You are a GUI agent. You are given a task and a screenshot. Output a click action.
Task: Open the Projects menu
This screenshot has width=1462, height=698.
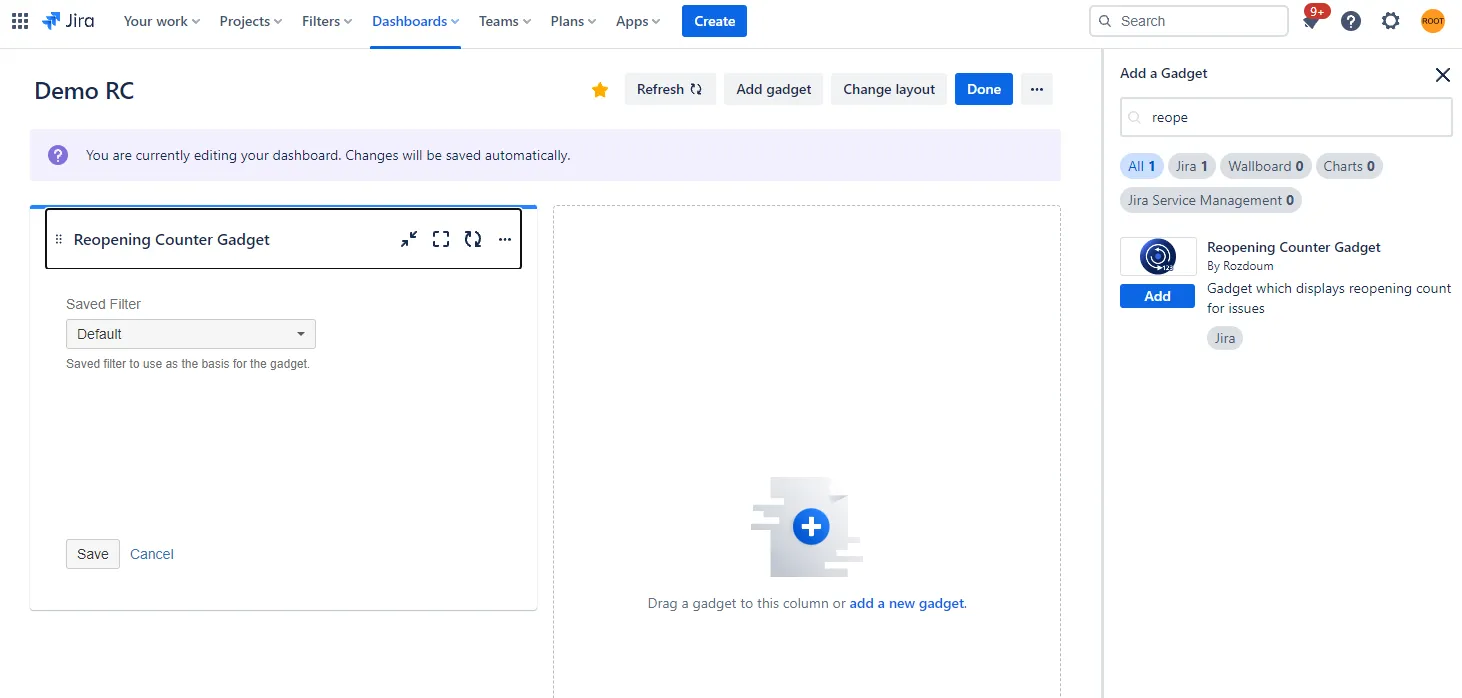click(251, 21)
